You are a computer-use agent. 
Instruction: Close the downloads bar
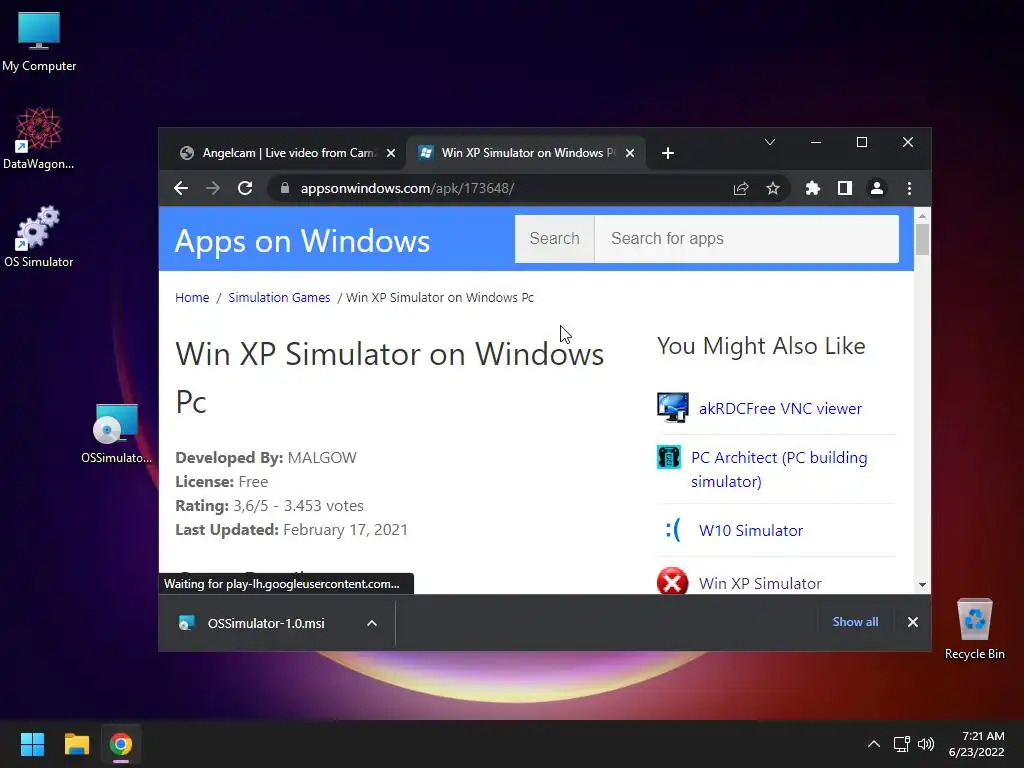(912, 622)
